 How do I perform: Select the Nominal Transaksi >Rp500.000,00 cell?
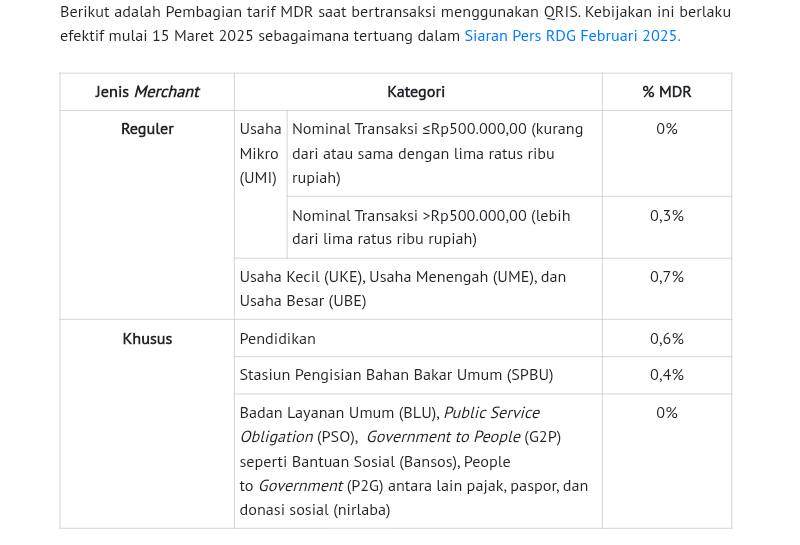tap(431, 227)
